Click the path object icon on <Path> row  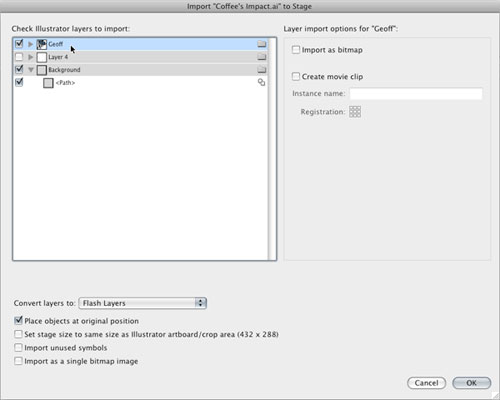262,82
